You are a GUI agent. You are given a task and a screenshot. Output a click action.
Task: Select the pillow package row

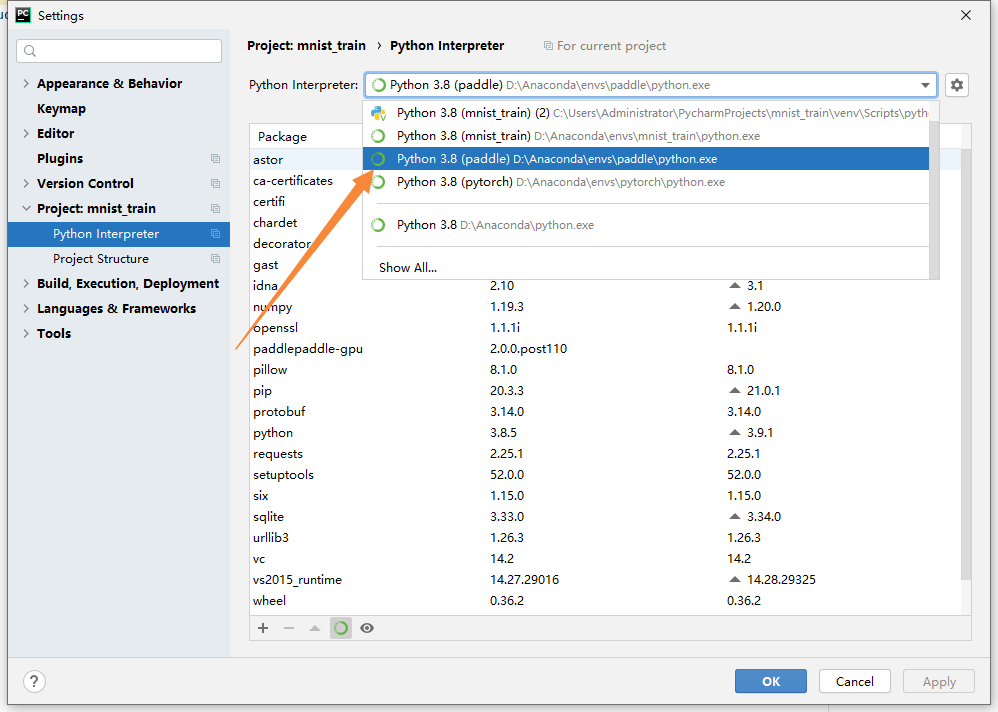click(x=605, y=370)
